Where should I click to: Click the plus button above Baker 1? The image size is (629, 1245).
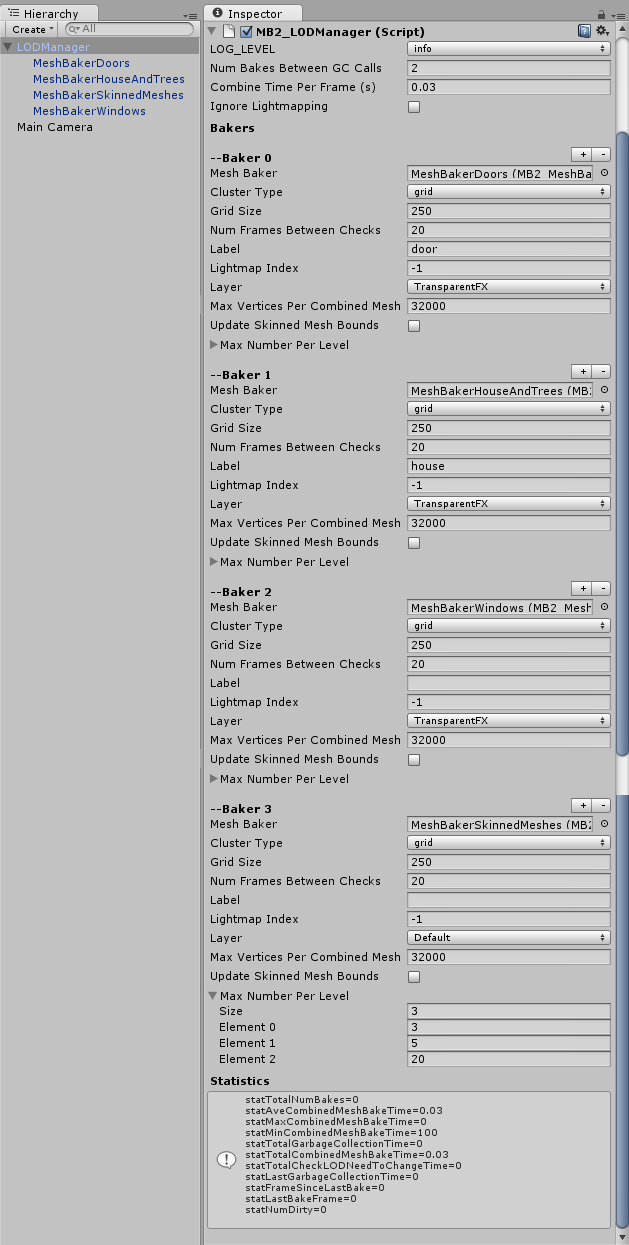[x=582, y=371]
